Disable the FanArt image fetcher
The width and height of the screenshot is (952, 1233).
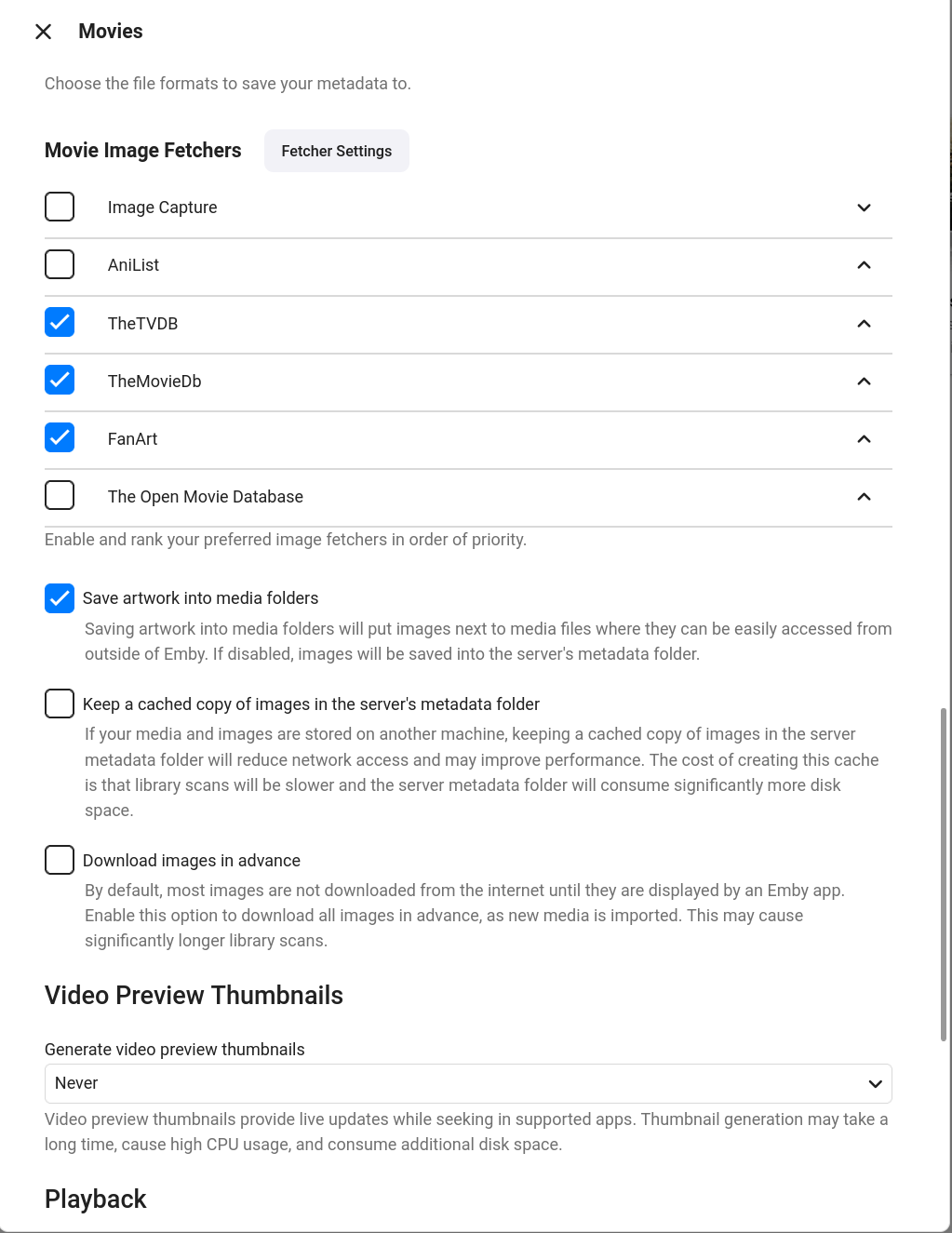(59, 437)
